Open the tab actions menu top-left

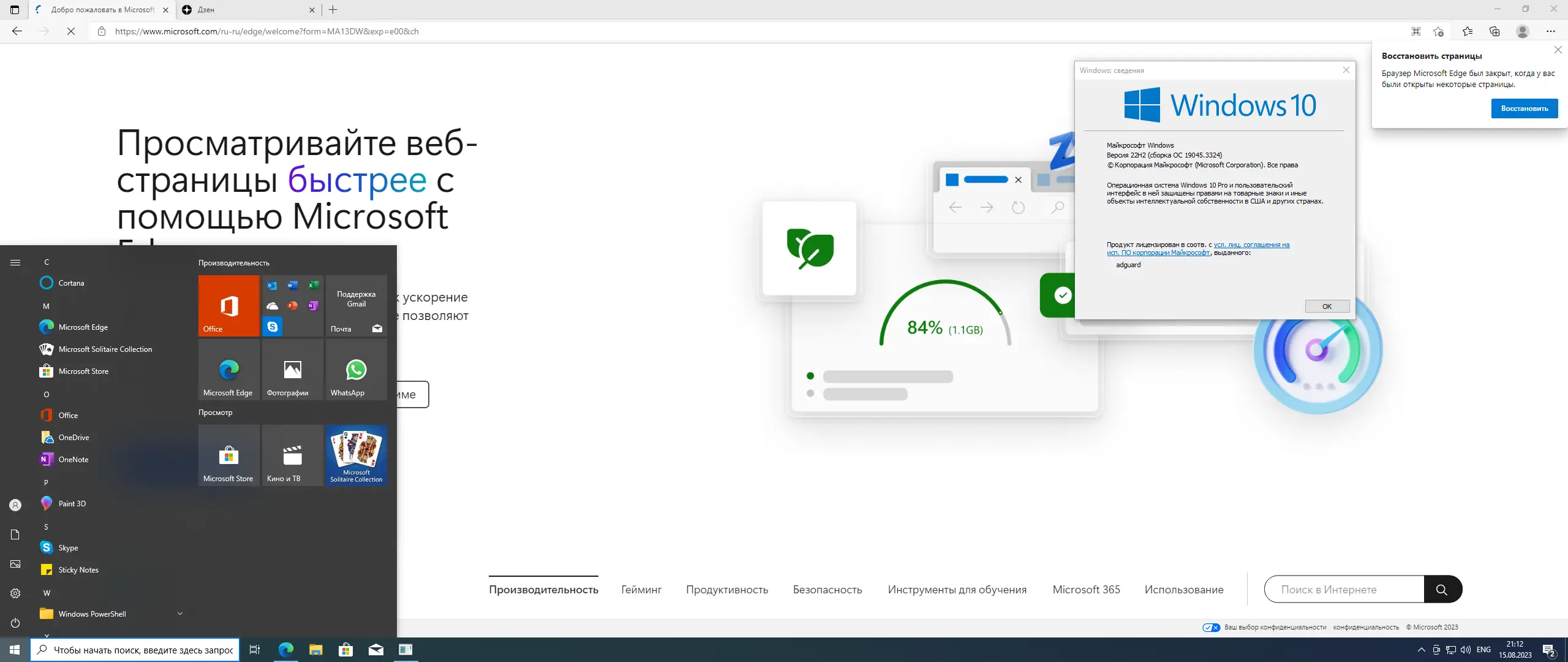tap(14, 10)
